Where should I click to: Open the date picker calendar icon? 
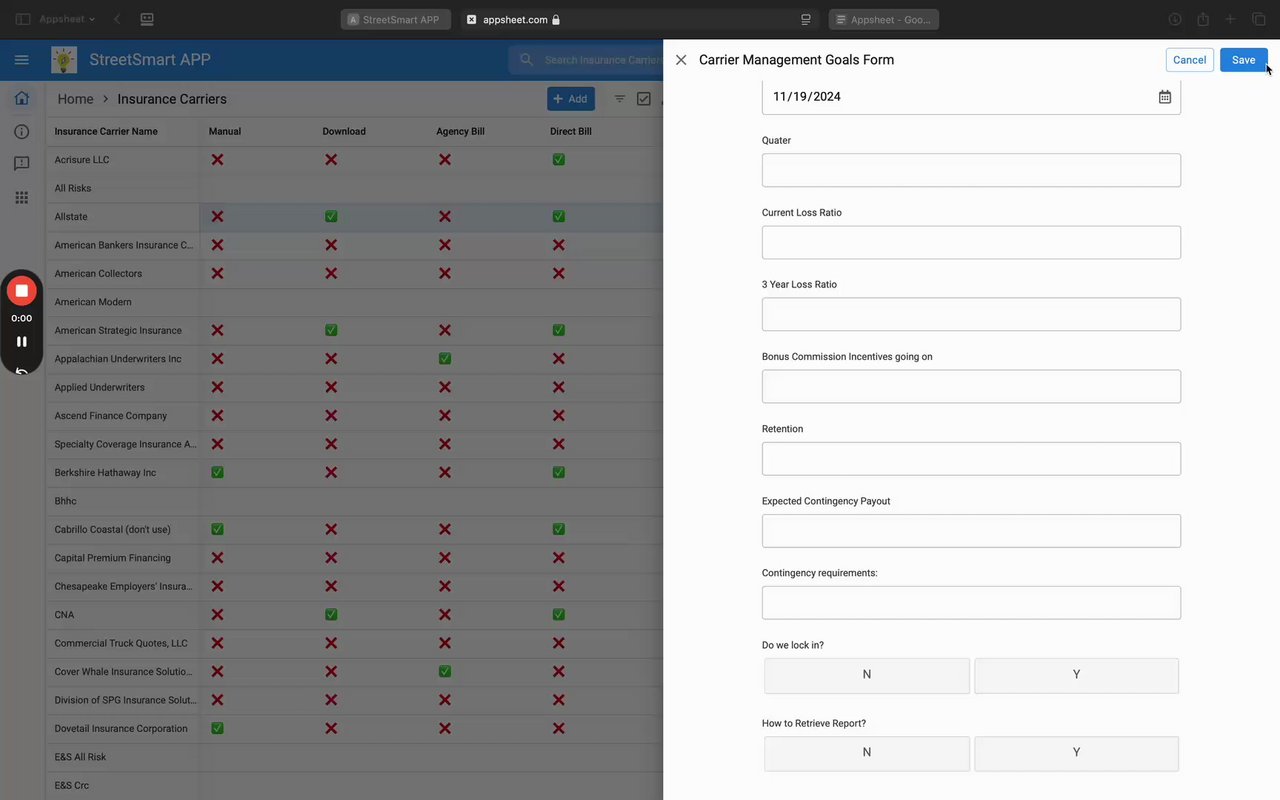tap(1165, 97)
